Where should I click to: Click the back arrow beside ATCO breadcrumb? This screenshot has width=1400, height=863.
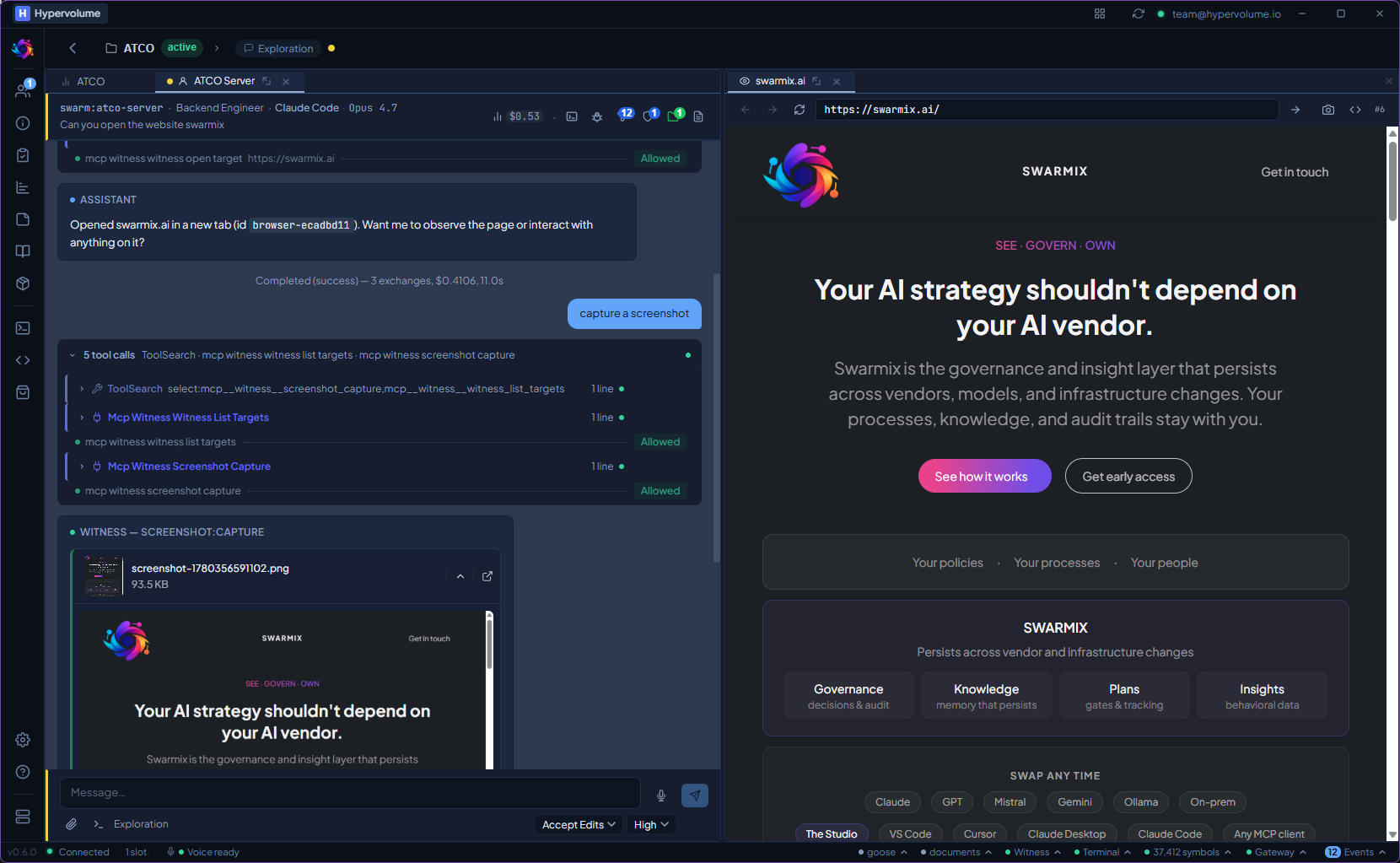click(73, 48)
